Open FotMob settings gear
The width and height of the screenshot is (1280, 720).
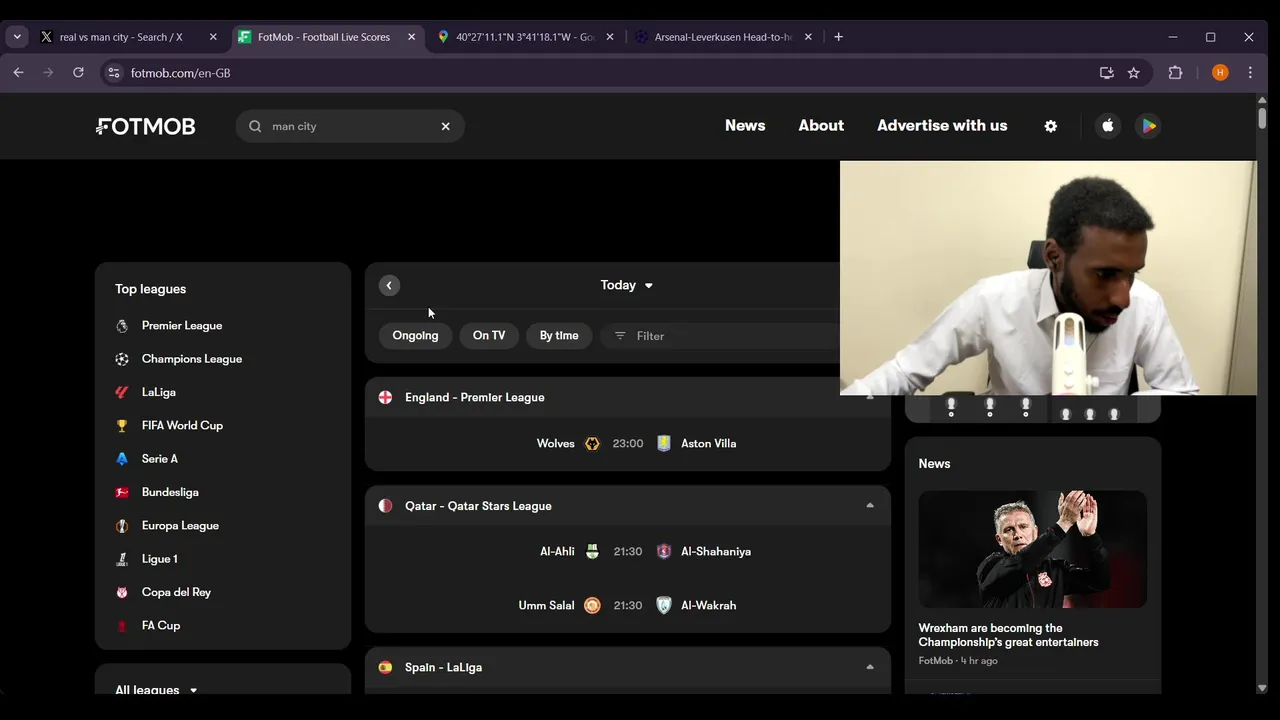coord(1051,126)
